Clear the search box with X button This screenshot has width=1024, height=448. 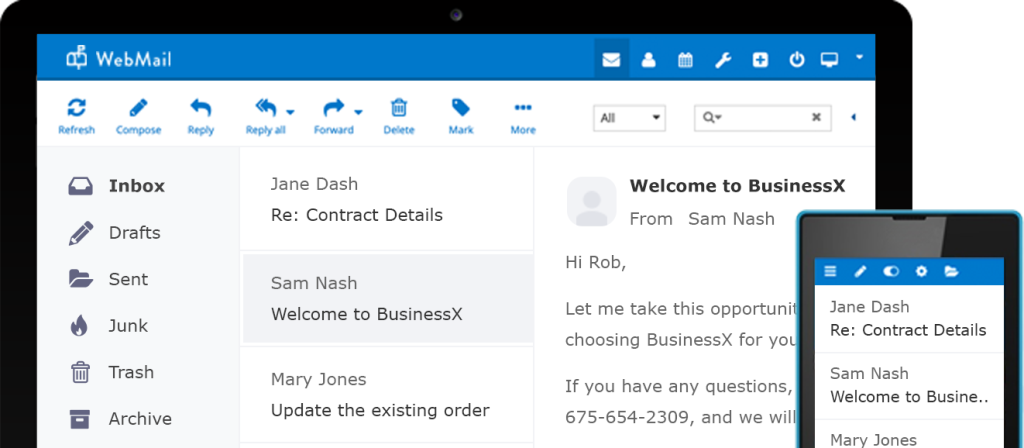tap(816, 118)
